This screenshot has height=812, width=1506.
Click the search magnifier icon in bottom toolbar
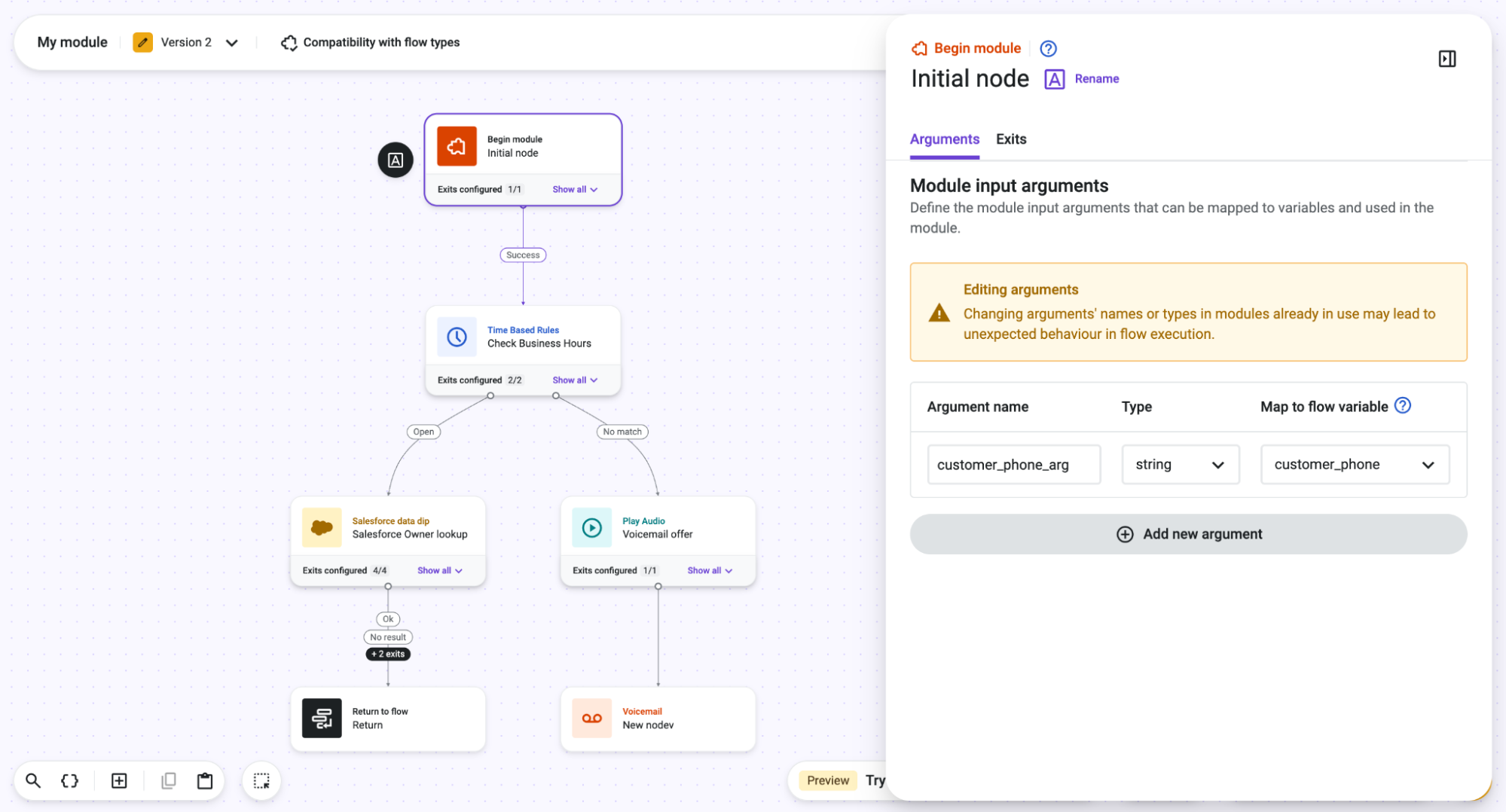point(33,780)
